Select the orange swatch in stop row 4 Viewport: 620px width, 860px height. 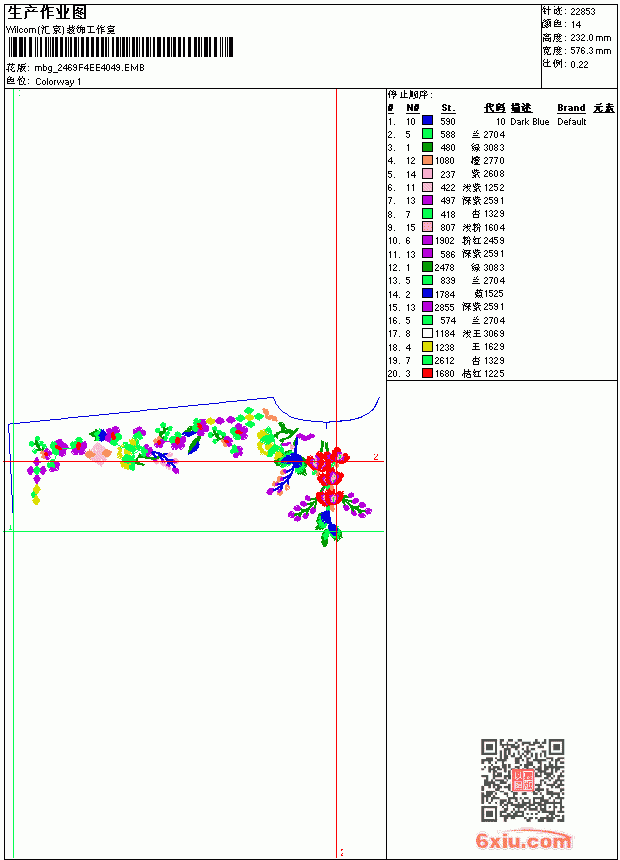coord(427,160)
